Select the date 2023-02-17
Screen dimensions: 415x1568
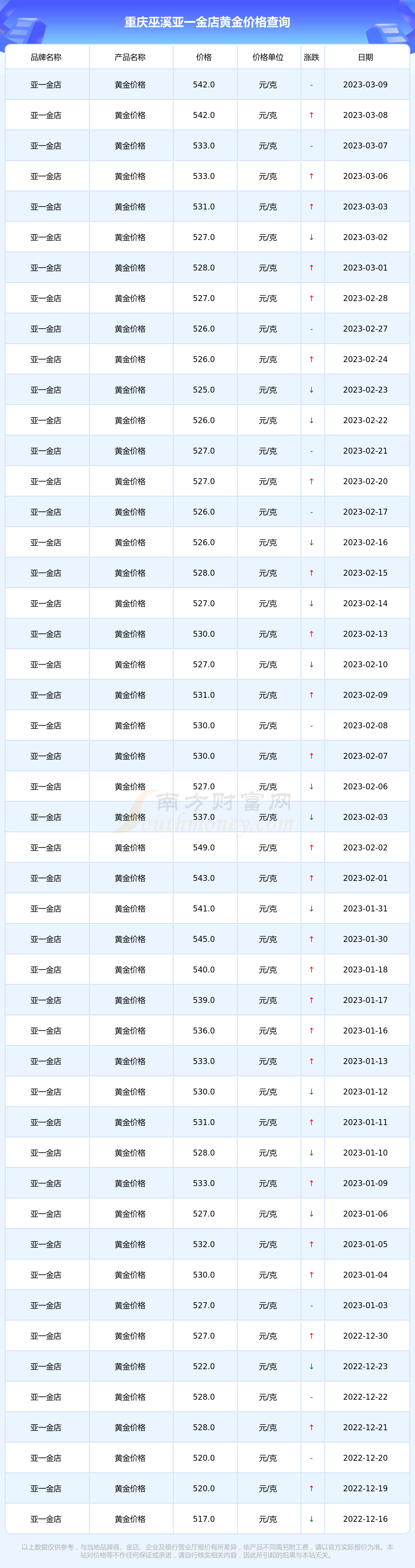click(365, 512)
